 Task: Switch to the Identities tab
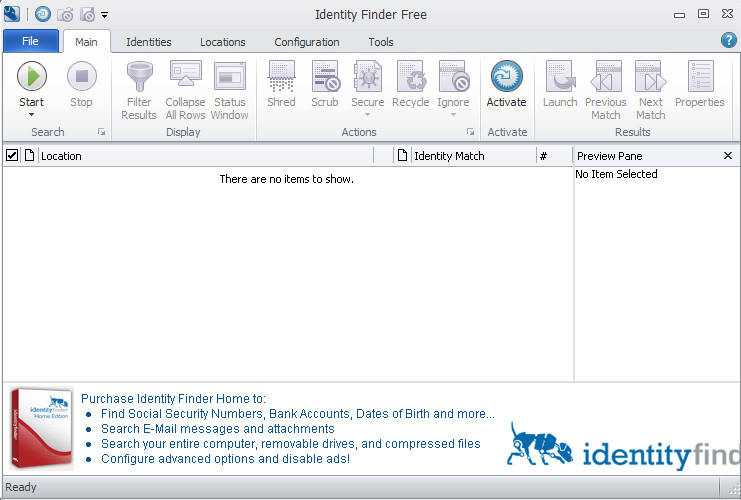pos(149,42)
